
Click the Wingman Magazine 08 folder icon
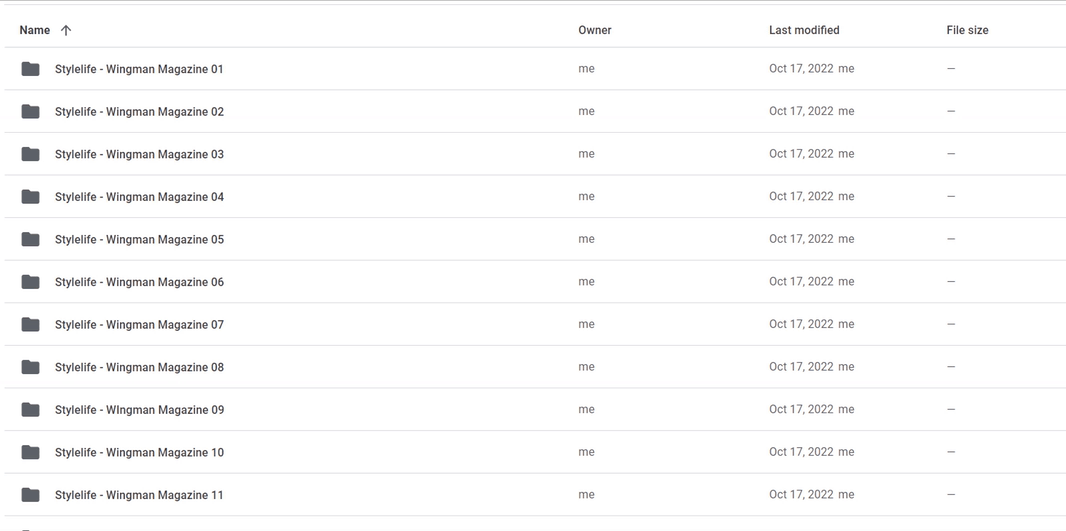pyautogui.click(x=31, y=367)
